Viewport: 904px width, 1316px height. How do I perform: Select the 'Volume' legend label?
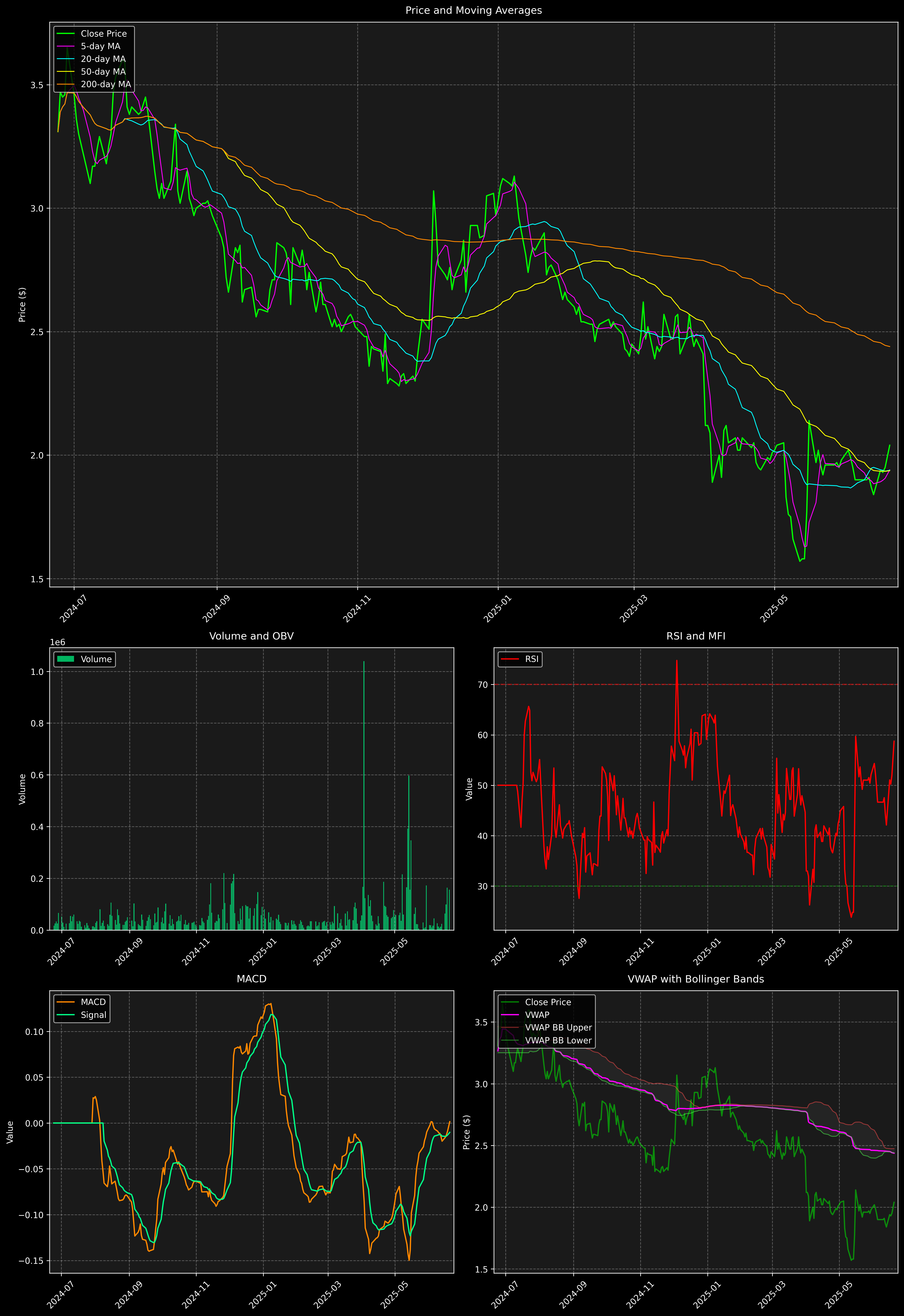(x=96, y=659)
